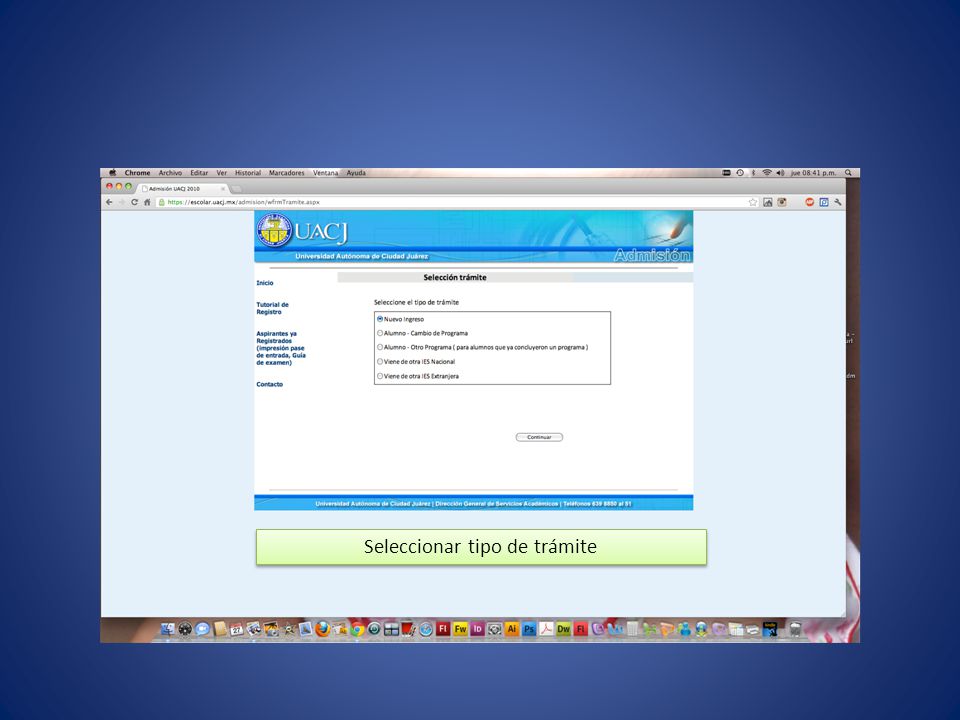This screenshot has width=960, height=720.
Task: Launch Adobe Photoshop (Ps) from dock
Action: 529,629
